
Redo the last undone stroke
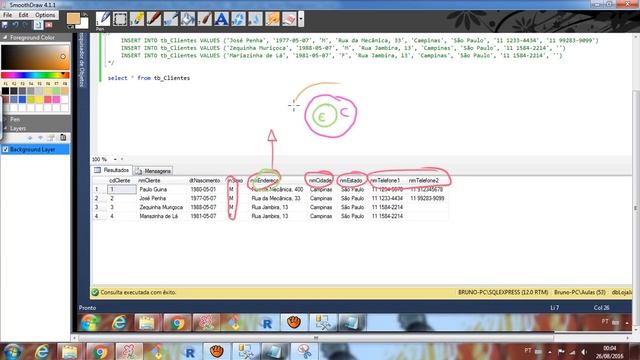point(25,25)
